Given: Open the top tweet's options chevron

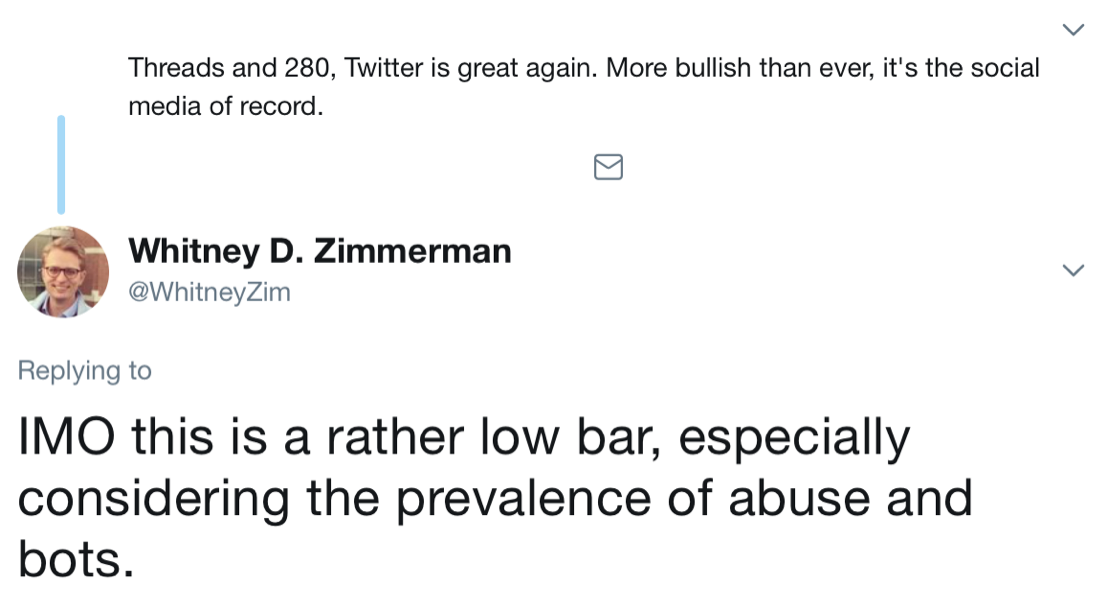Looking at the screenshot, I should 1073,30.
